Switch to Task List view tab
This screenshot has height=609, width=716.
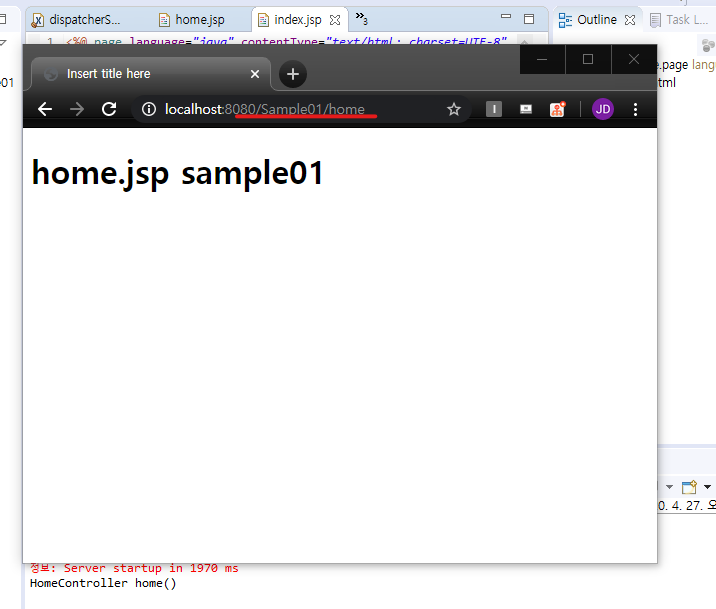point(679,20)
